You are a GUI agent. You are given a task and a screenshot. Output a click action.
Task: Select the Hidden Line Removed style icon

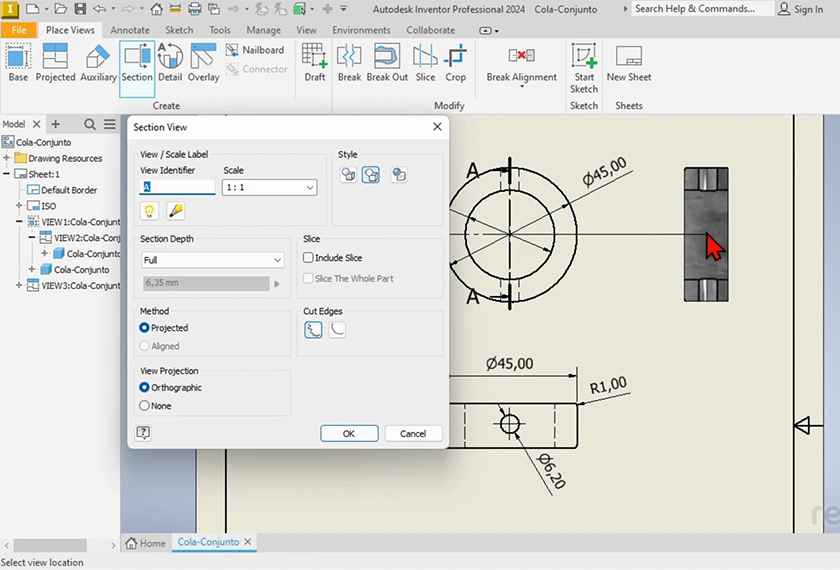click(371, 175)
